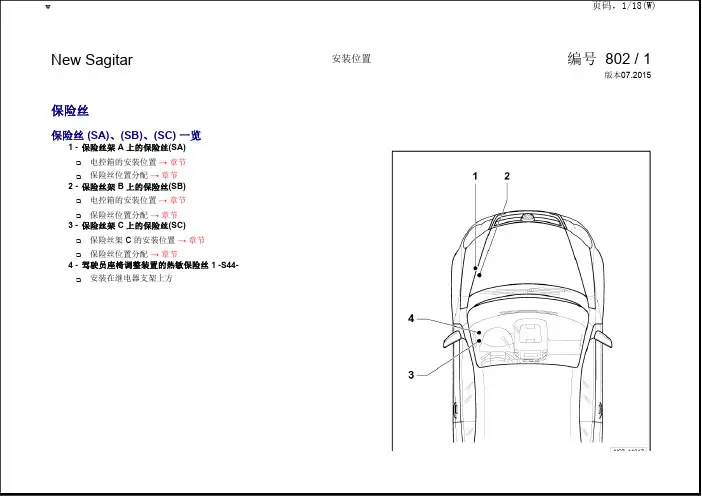The width and height of the screenshot is (702, 496).
Task: Click the small W icon in top-left corner
Action: [x=50, y=7]
